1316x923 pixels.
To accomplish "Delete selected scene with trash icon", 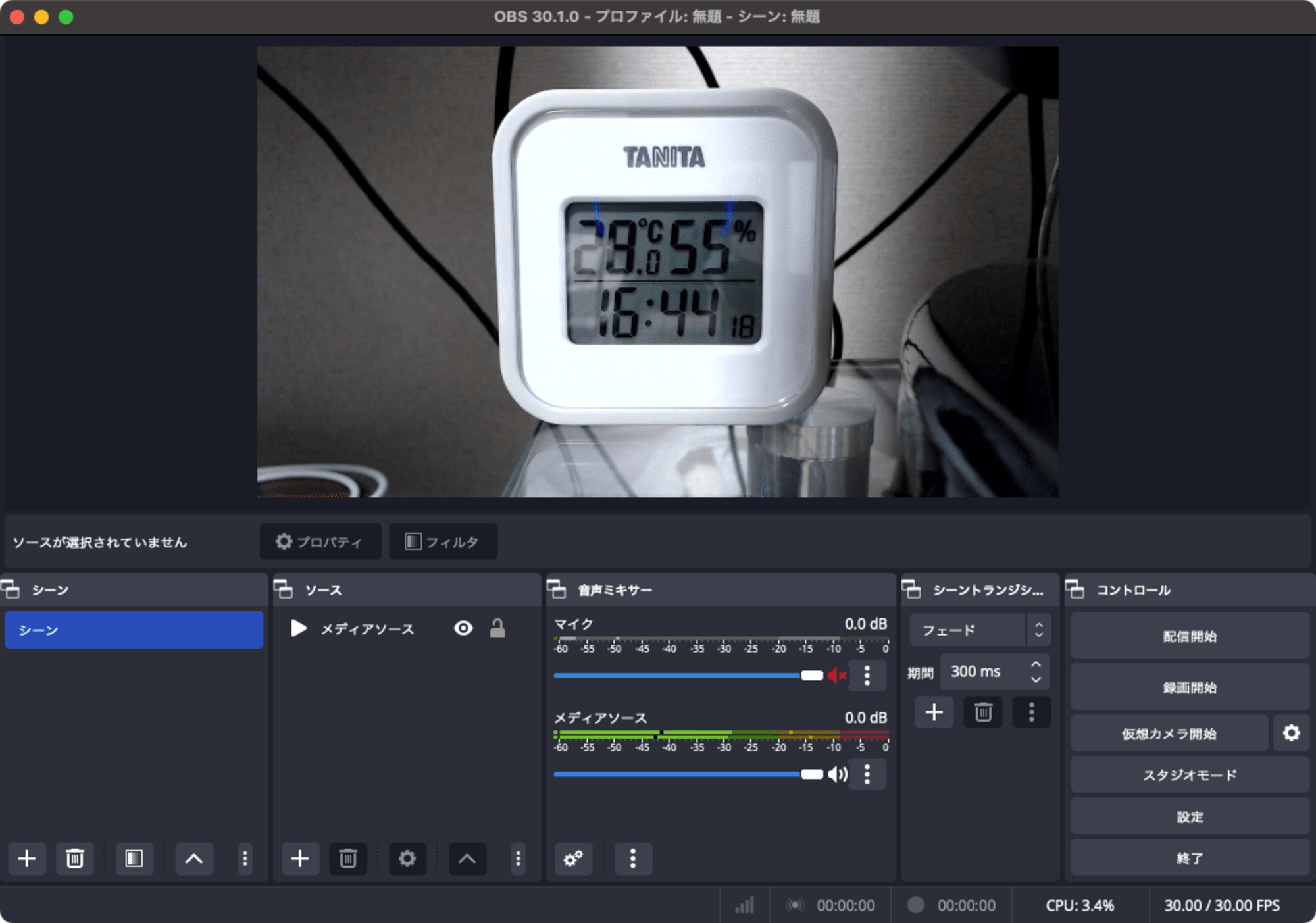I will (x=75, y=859).
